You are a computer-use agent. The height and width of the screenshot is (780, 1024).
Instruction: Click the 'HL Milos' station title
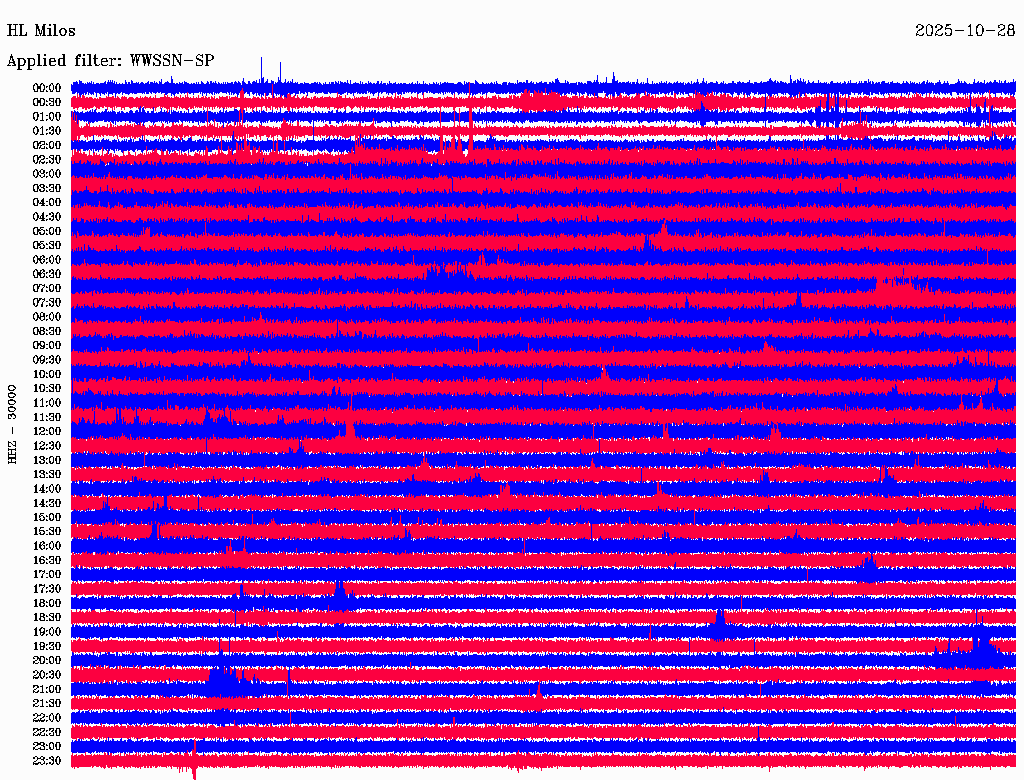click(41, 31)
